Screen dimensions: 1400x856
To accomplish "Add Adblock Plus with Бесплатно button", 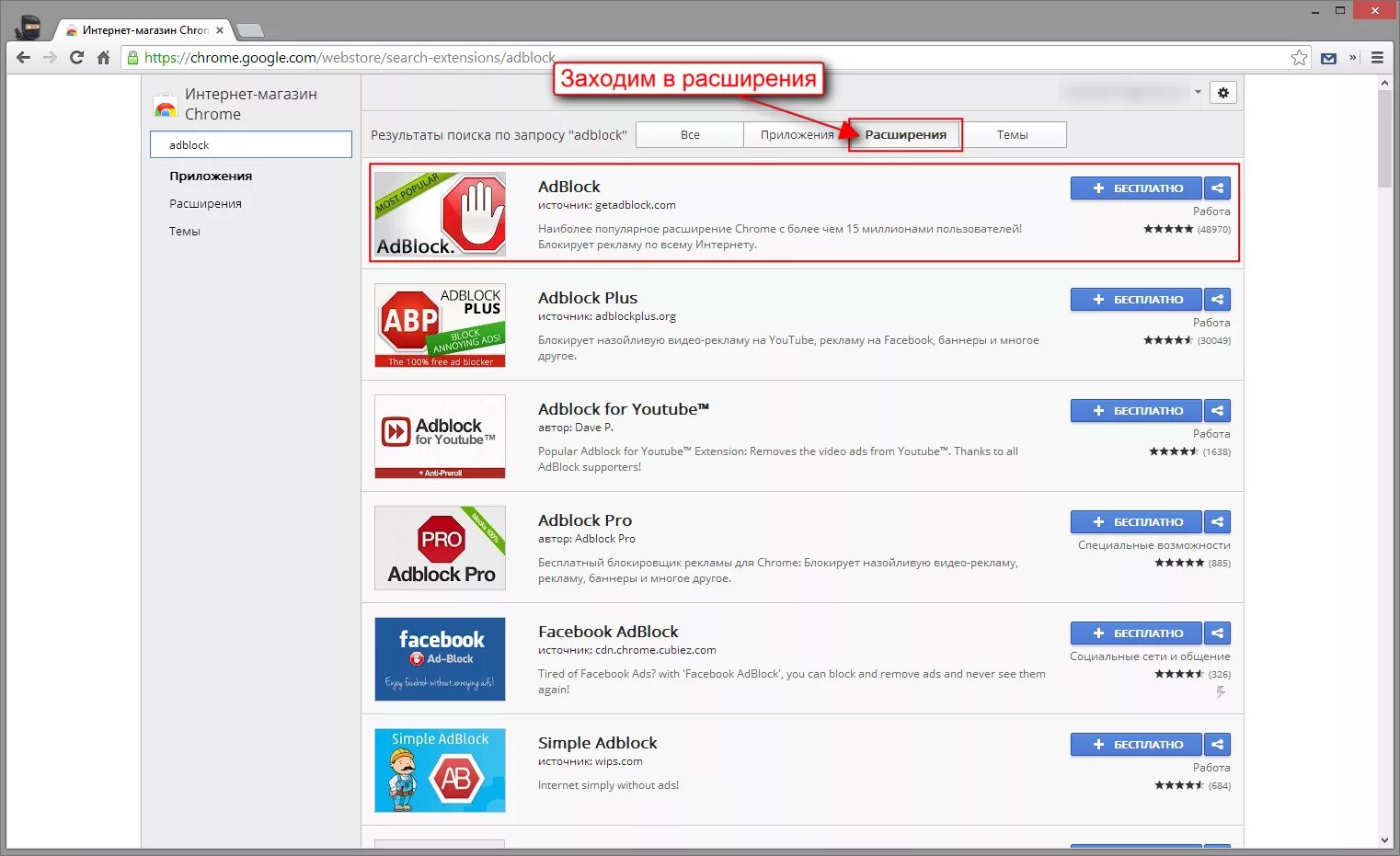I will point(1136,300).
